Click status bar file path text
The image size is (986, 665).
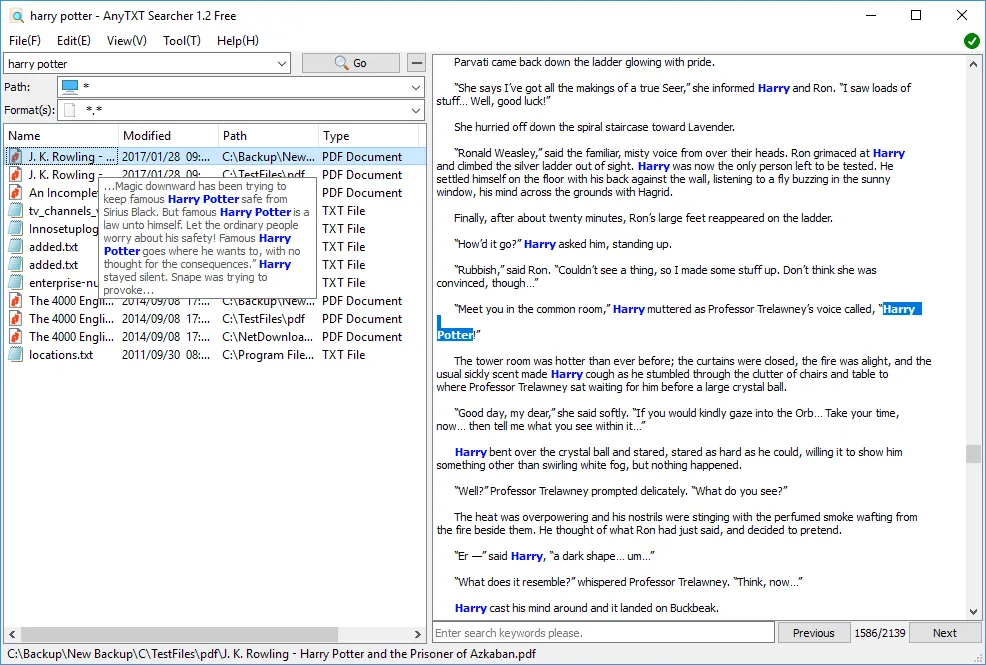(x=272, y=654)
